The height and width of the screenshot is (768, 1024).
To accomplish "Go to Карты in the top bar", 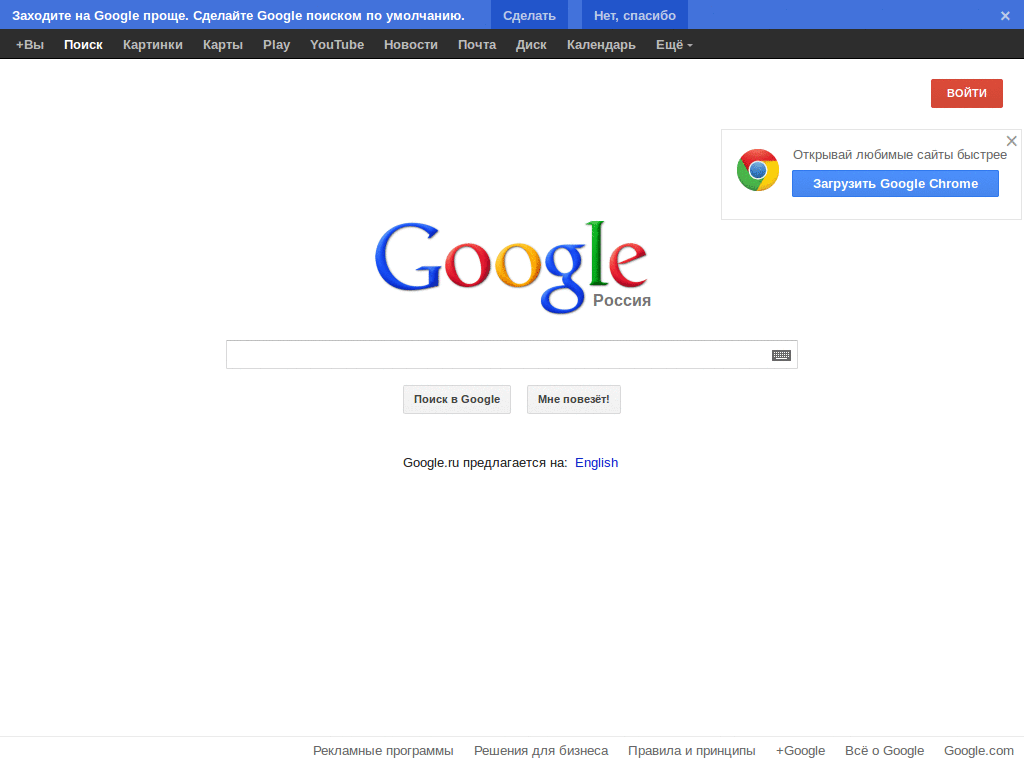I will 223,45.
